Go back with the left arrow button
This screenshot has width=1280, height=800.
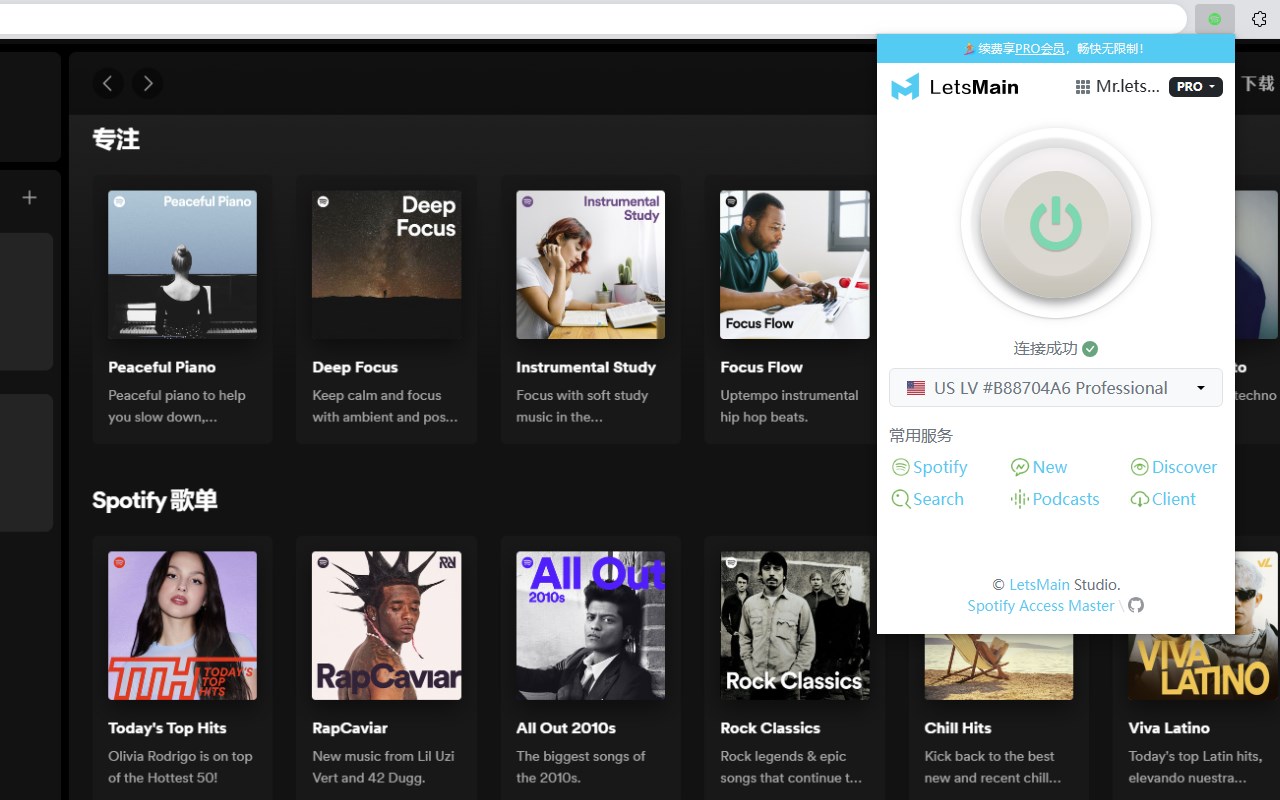click(x=108, y=83)
